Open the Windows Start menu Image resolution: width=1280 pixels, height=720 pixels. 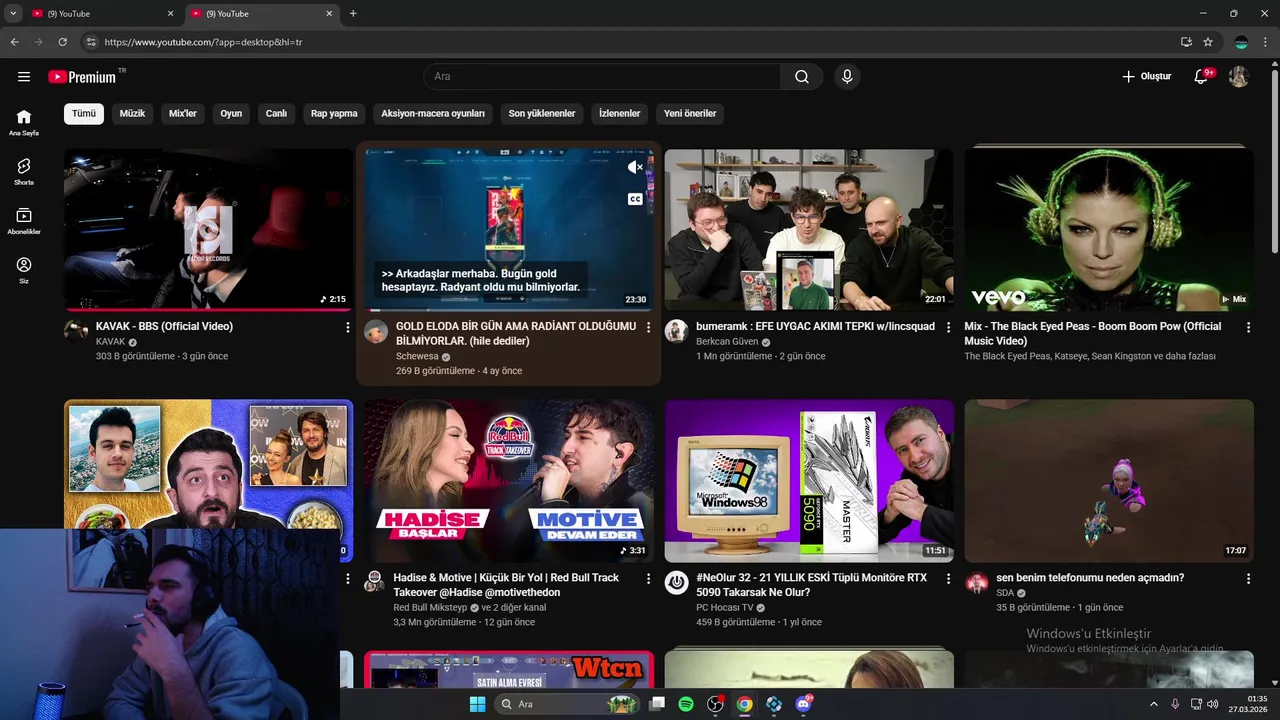478,704
